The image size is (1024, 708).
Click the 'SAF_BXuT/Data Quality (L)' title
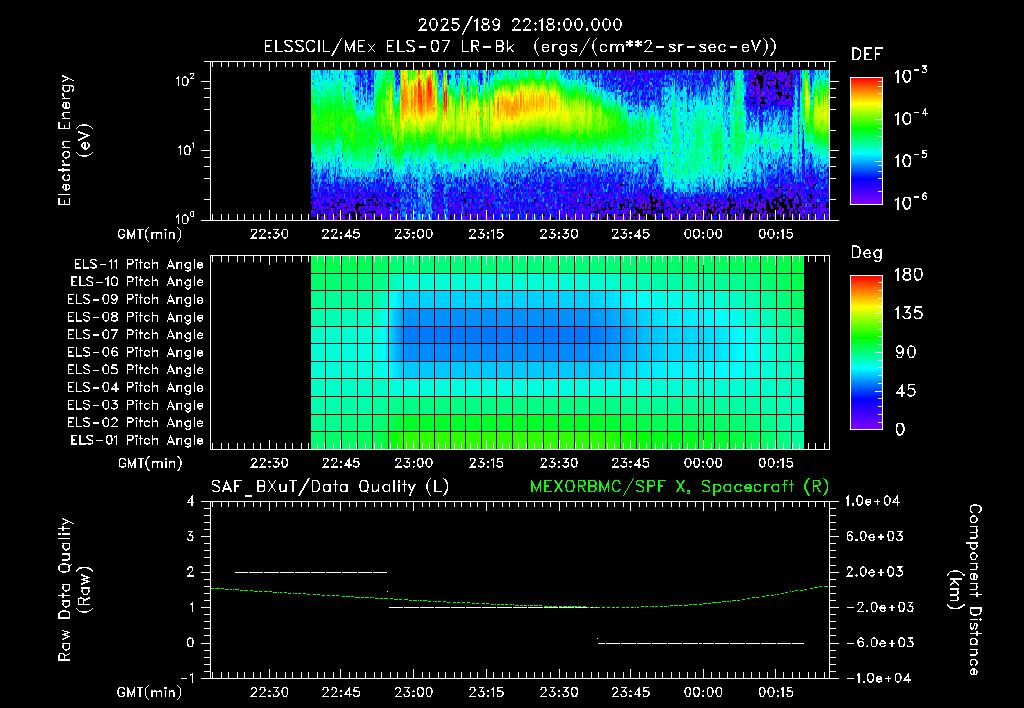tap(330, 487)
